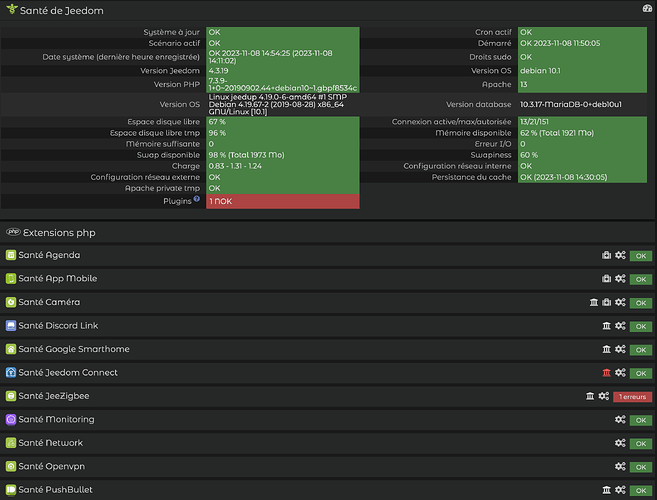Click the OK badge in Santé PushBullet row
This screenshot has width=657, height=500.
coord(641,491)
